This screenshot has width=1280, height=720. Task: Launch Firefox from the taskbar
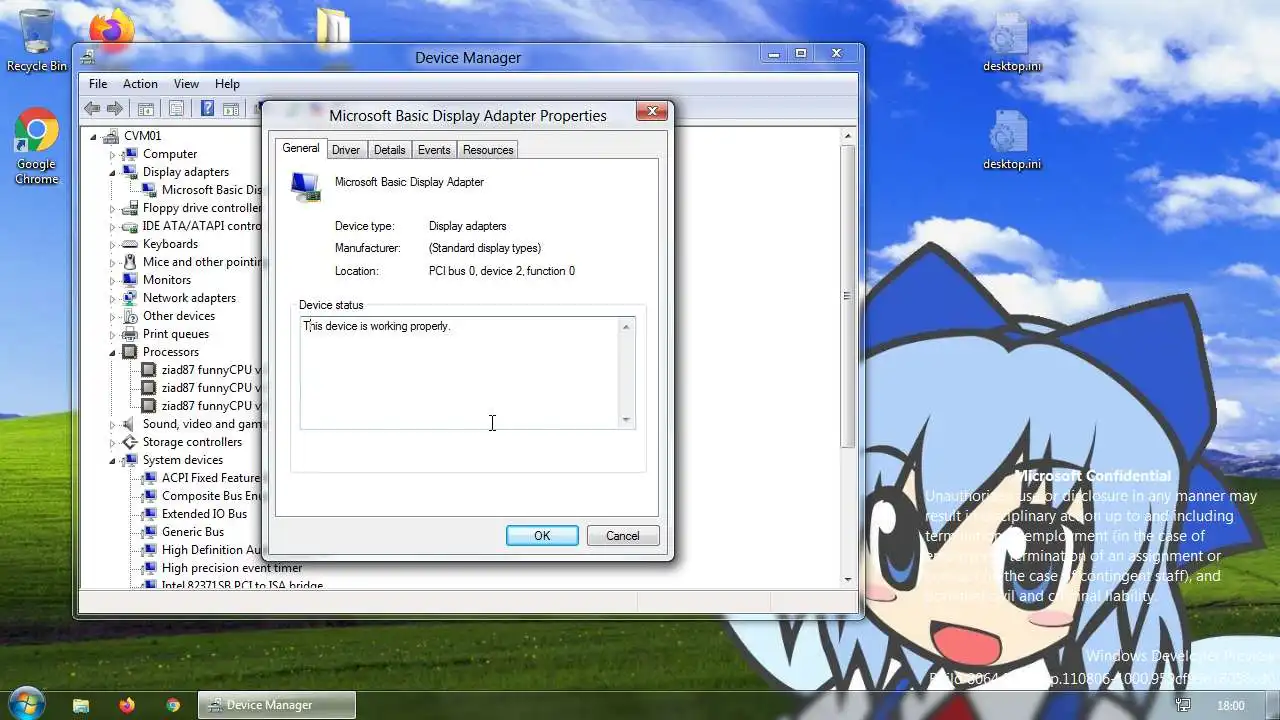[x=127, y=705]
